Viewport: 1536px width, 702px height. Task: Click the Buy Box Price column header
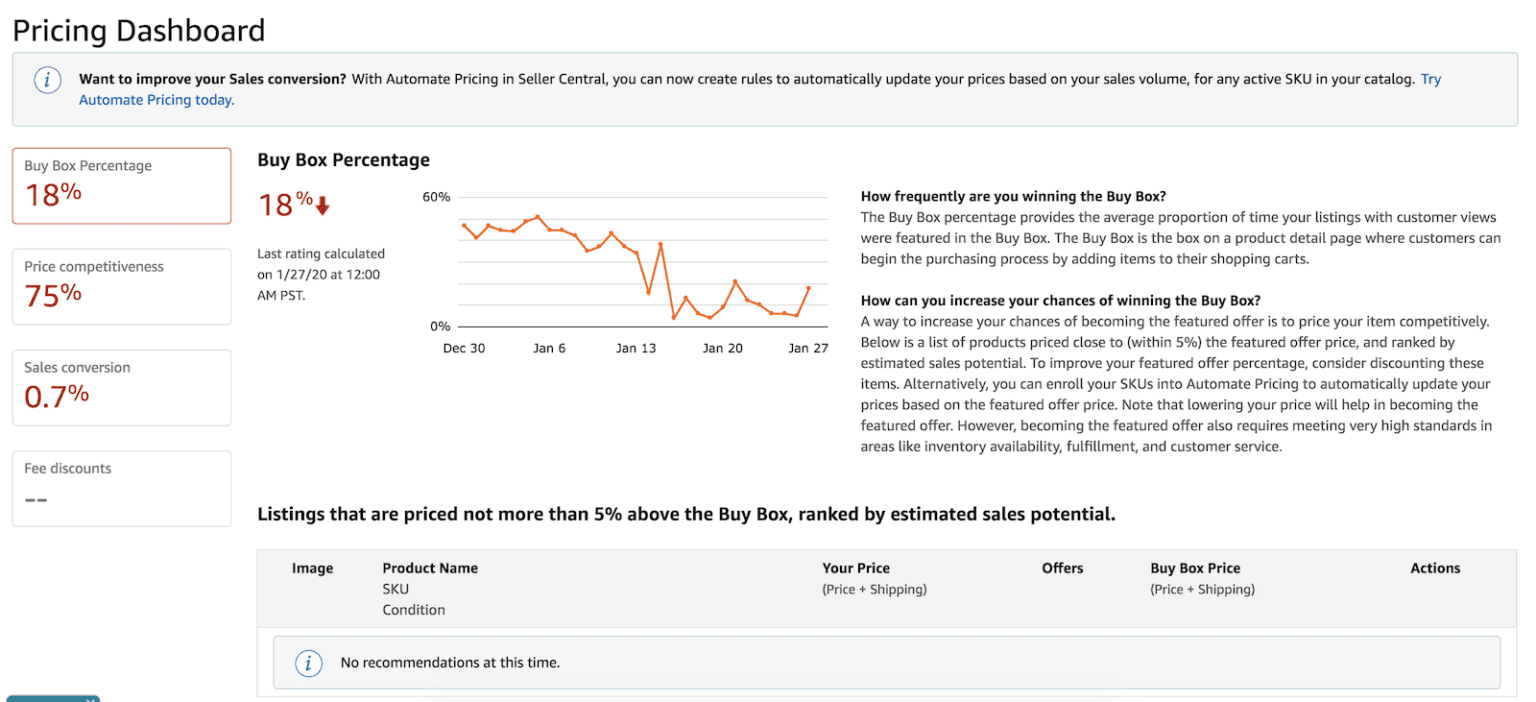tap(1195, 568)
